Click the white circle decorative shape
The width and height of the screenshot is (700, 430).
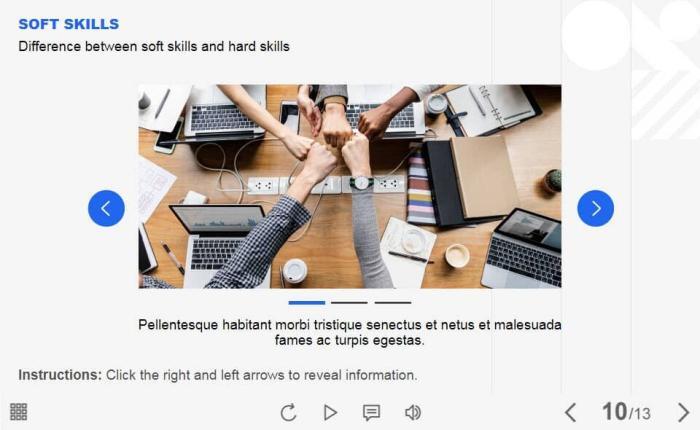coord(596,36)
